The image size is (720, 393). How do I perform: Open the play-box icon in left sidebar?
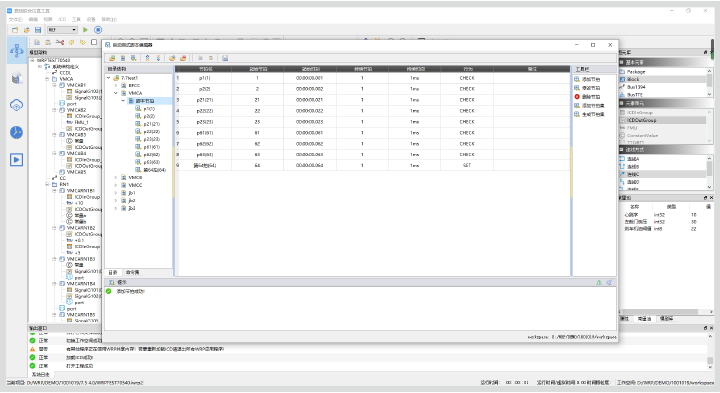pos(17,160)
